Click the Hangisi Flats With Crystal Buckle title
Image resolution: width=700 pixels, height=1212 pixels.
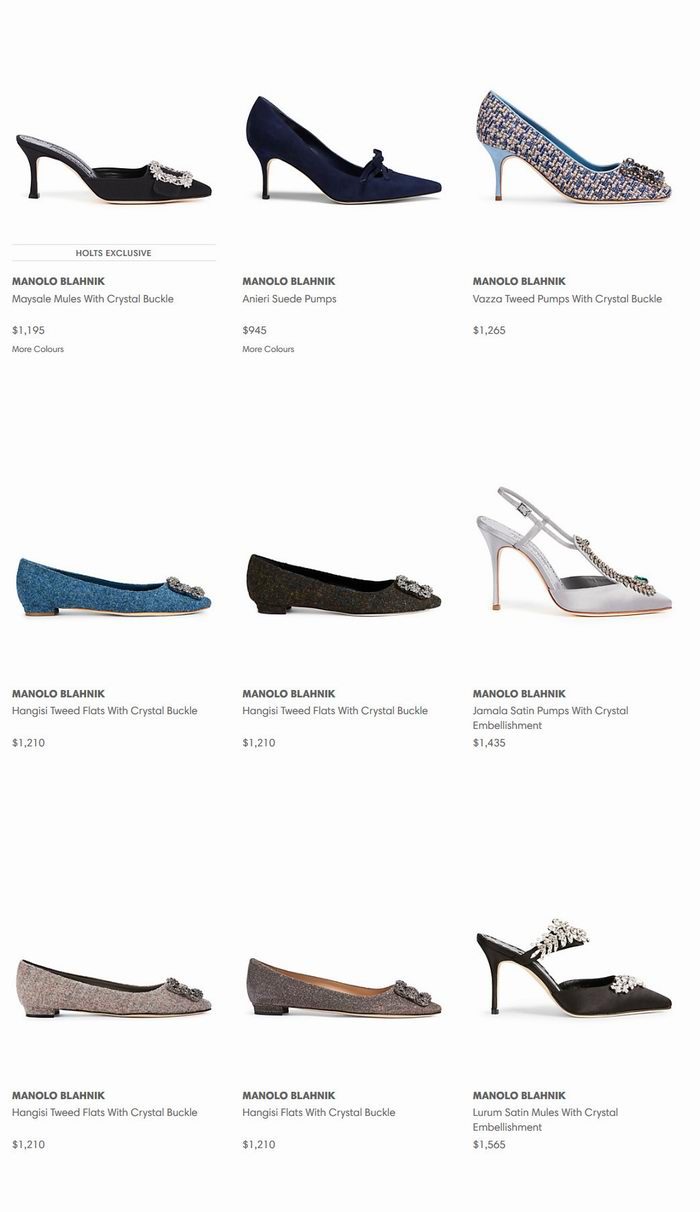tap(319, 1112)
